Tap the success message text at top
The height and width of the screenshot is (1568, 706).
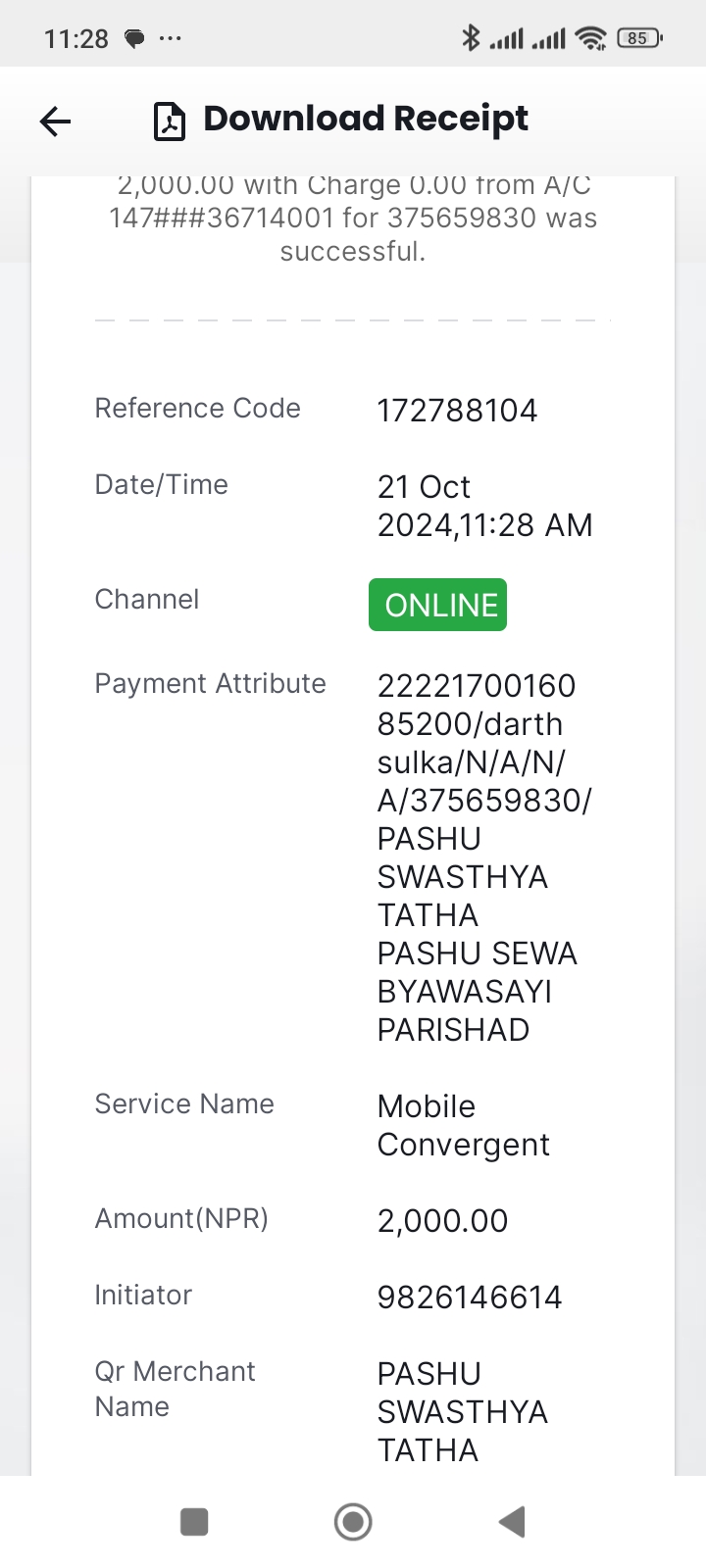[353, 218]
